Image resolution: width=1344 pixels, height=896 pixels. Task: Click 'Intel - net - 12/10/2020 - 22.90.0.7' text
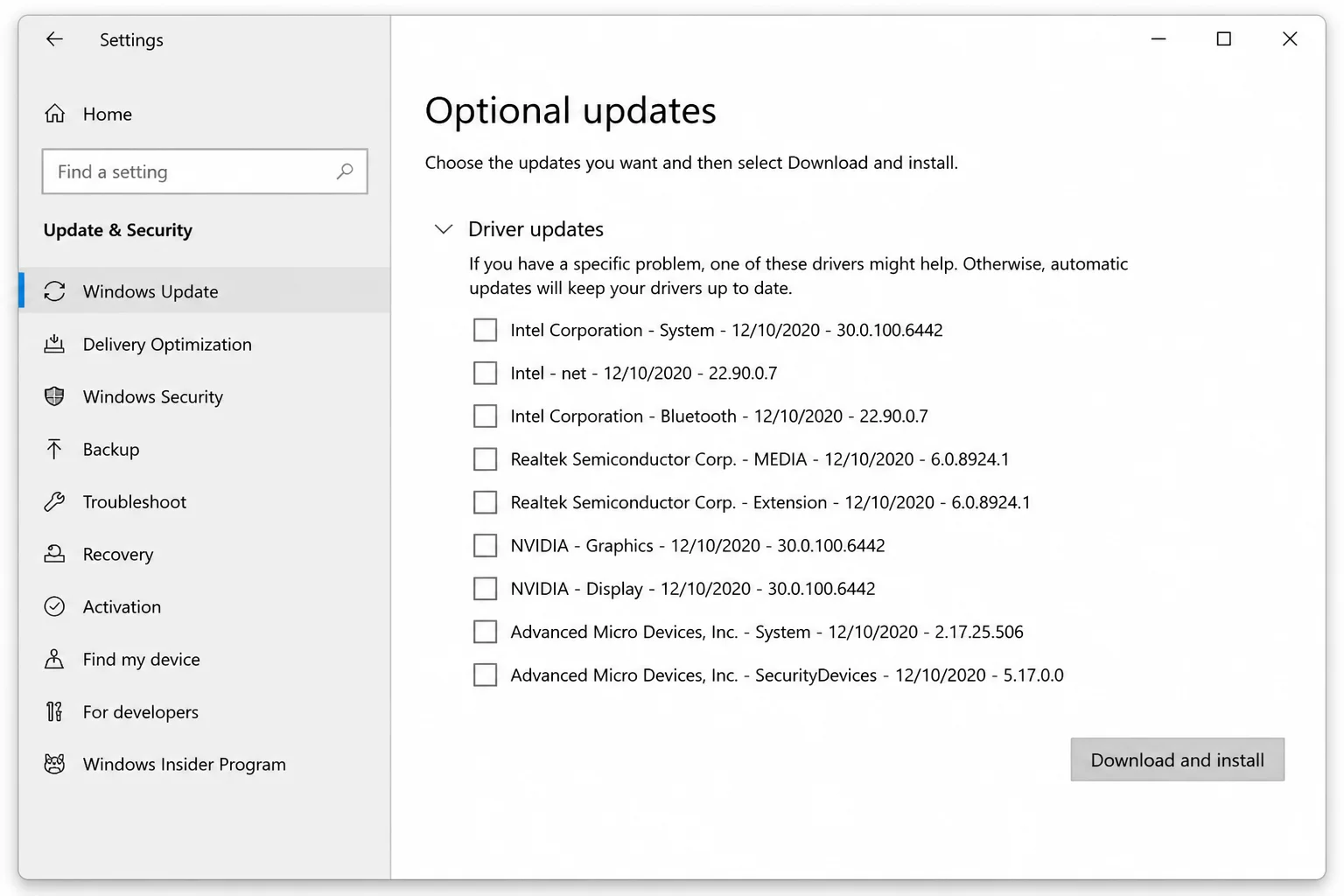click(644, 373)
